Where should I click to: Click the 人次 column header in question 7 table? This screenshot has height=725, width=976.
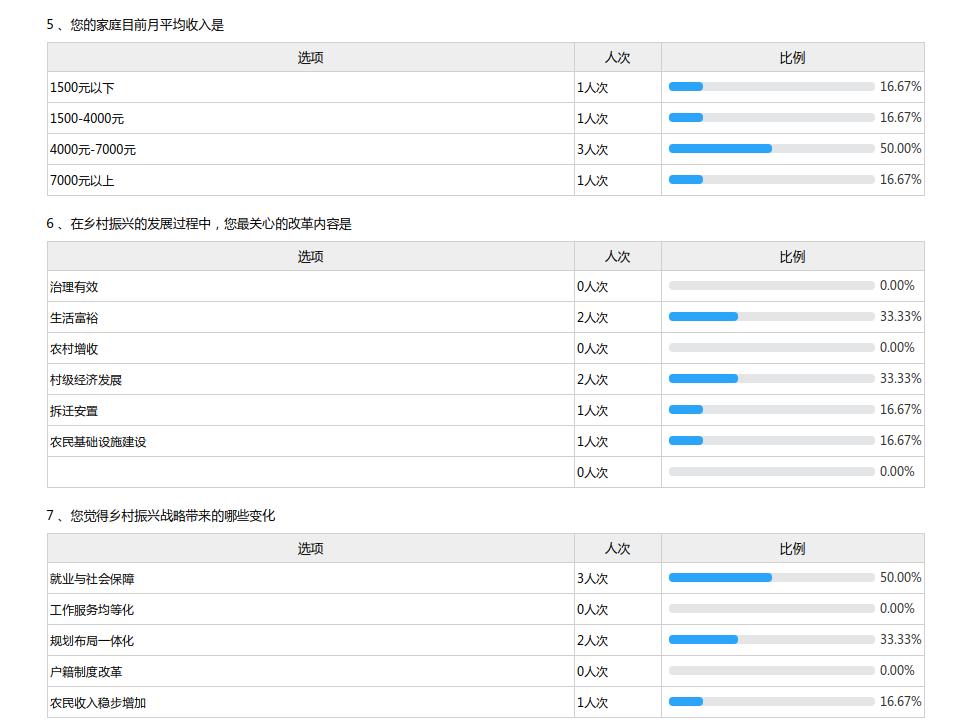[617, 549]
